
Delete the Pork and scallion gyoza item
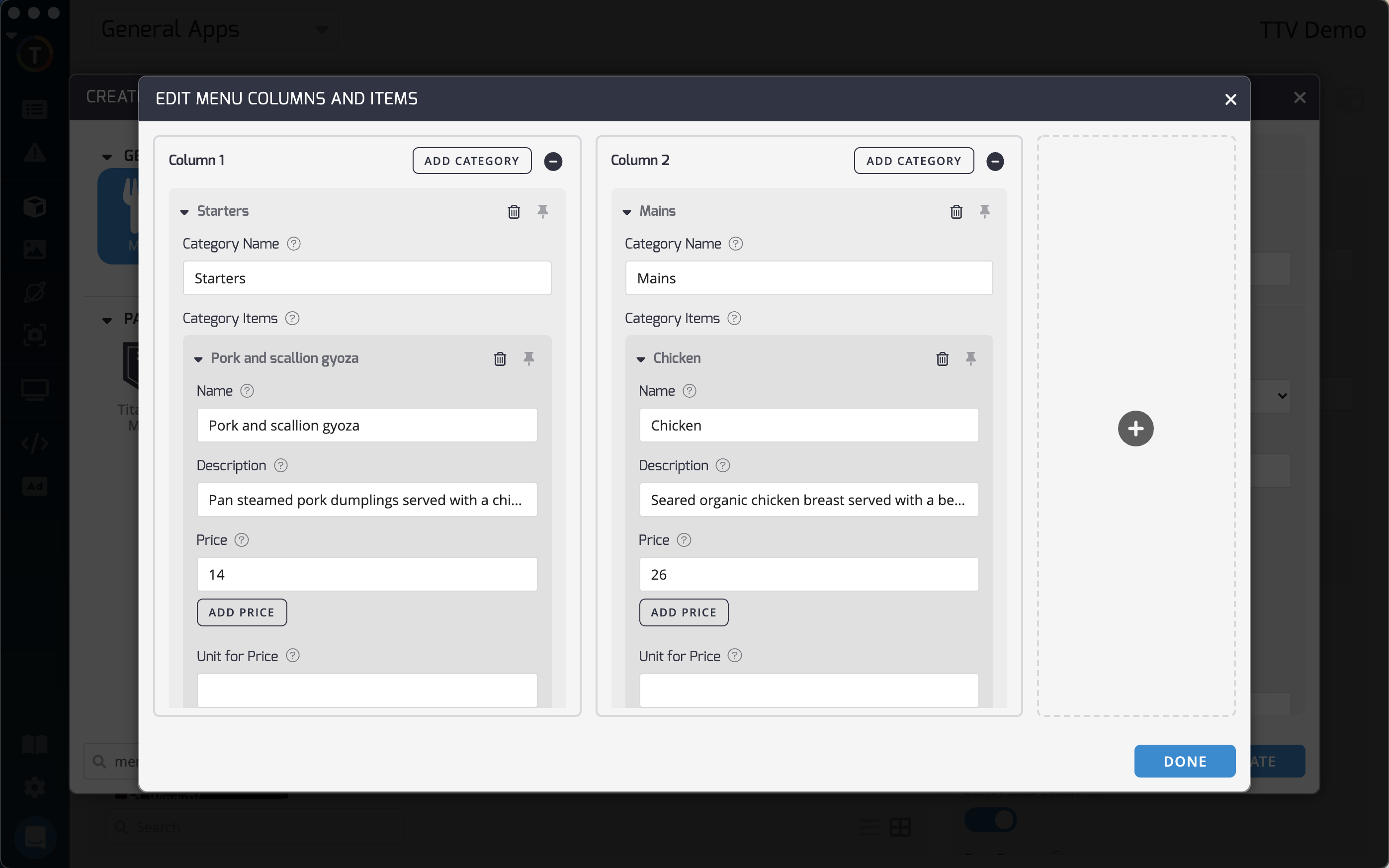pos(500,359)
